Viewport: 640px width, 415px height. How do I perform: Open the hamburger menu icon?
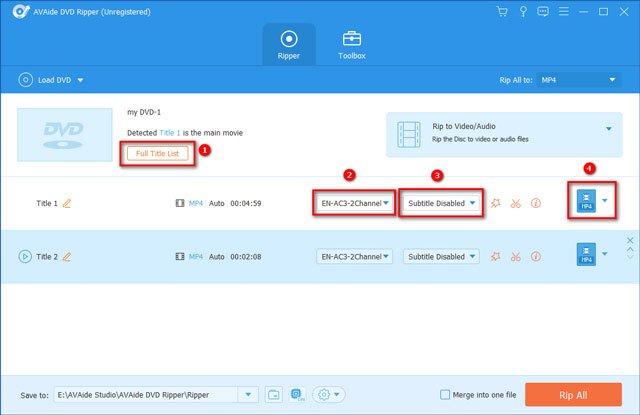(564, 11)
